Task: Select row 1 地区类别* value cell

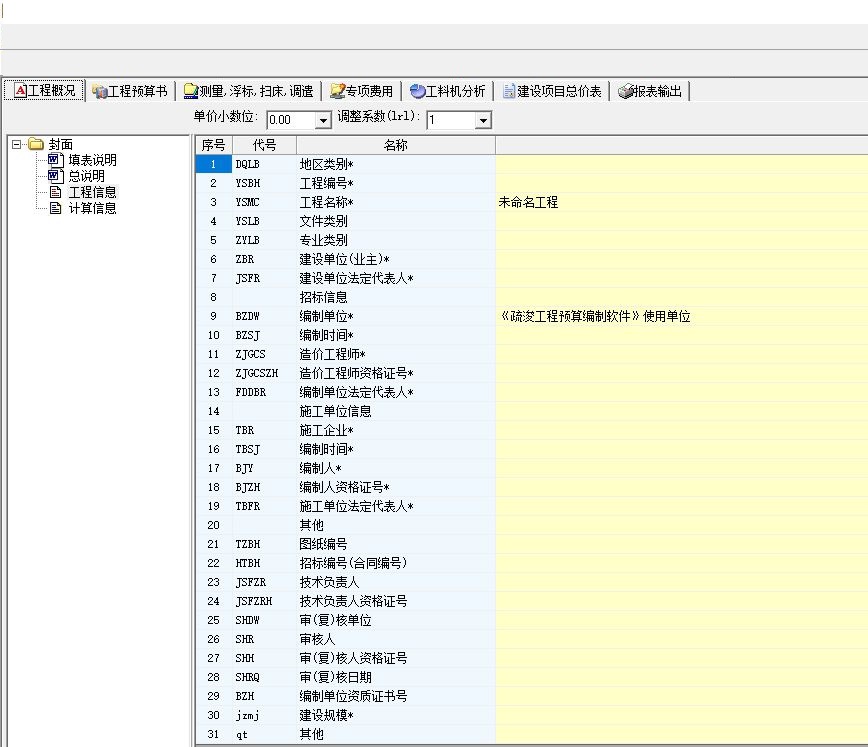Action: click(681, 164)
